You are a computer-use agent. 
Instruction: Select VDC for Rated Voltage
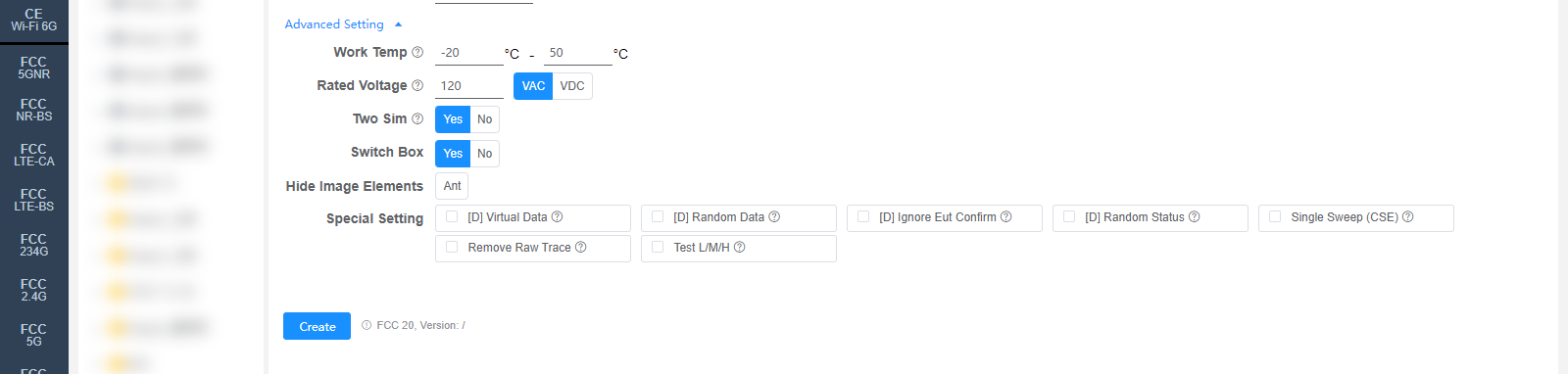click(572, 86)
